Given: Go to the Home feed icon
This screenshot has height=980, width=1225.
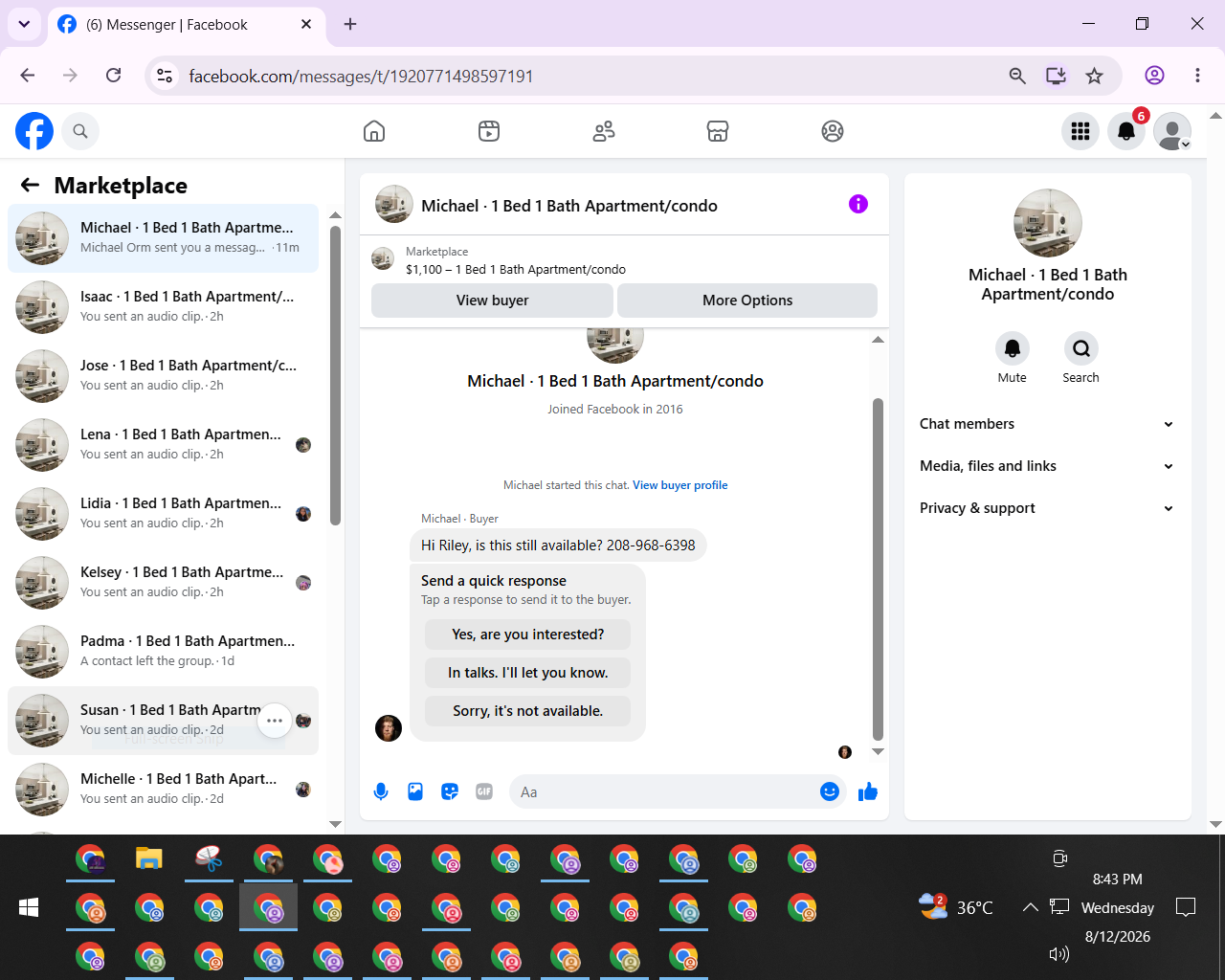Looking at the screenshot, I should tap(374, 131).
